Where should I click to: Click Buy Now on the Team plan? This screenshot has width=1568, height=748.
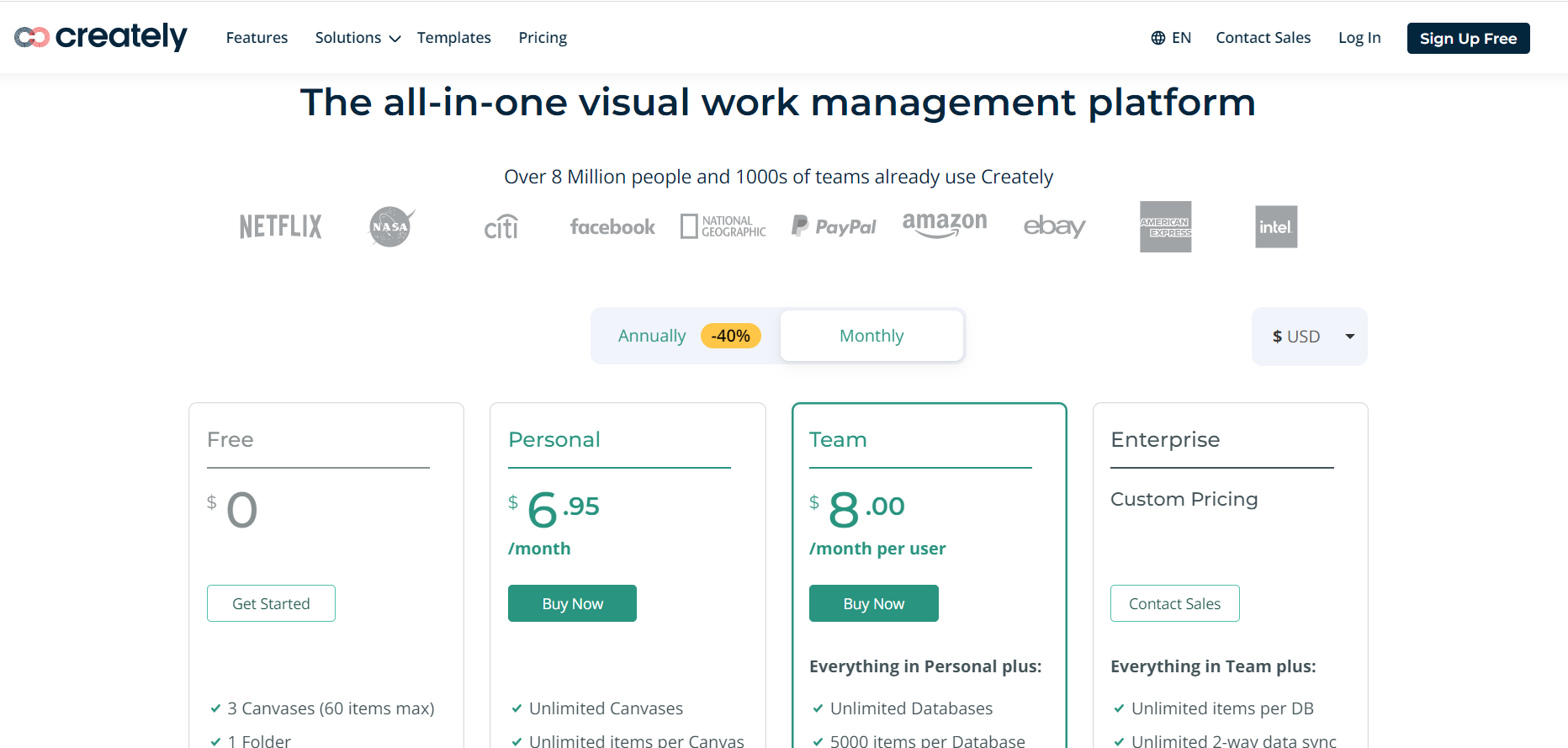[x=874, y=603]
